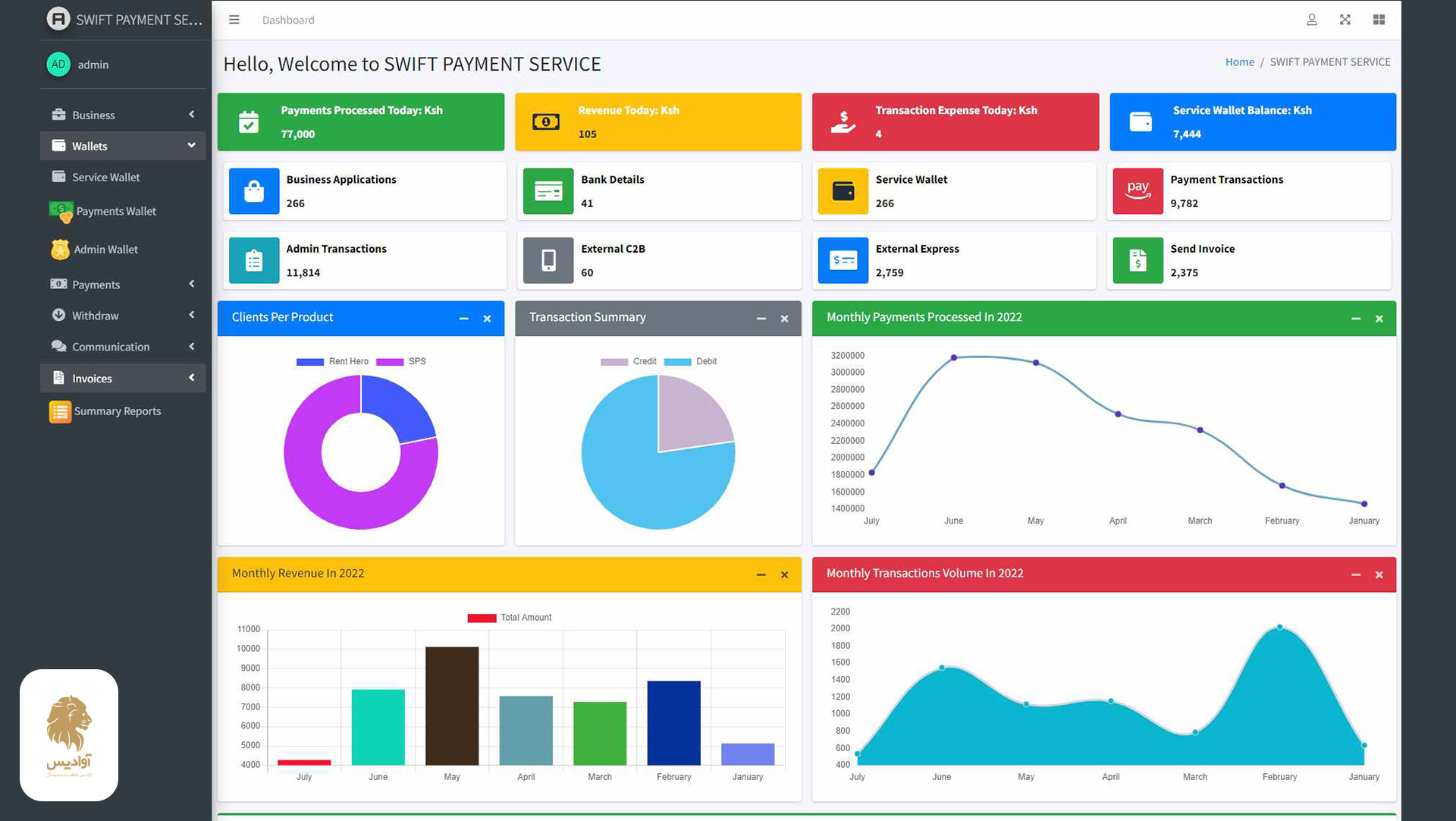Expand the Payments menu chevron

192,284
